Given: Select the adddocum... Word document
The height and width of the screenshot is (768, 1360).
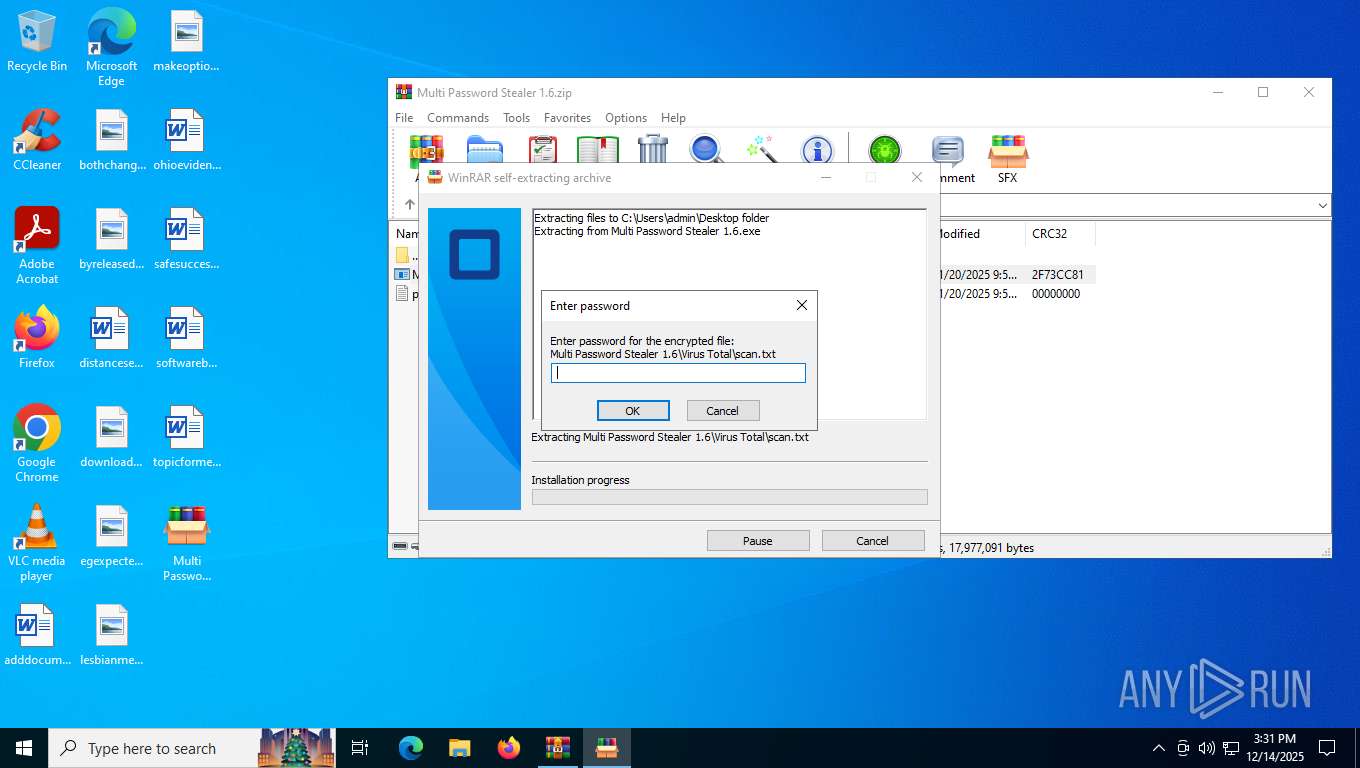Looking at the screenshot, I should tap(37, 634).
